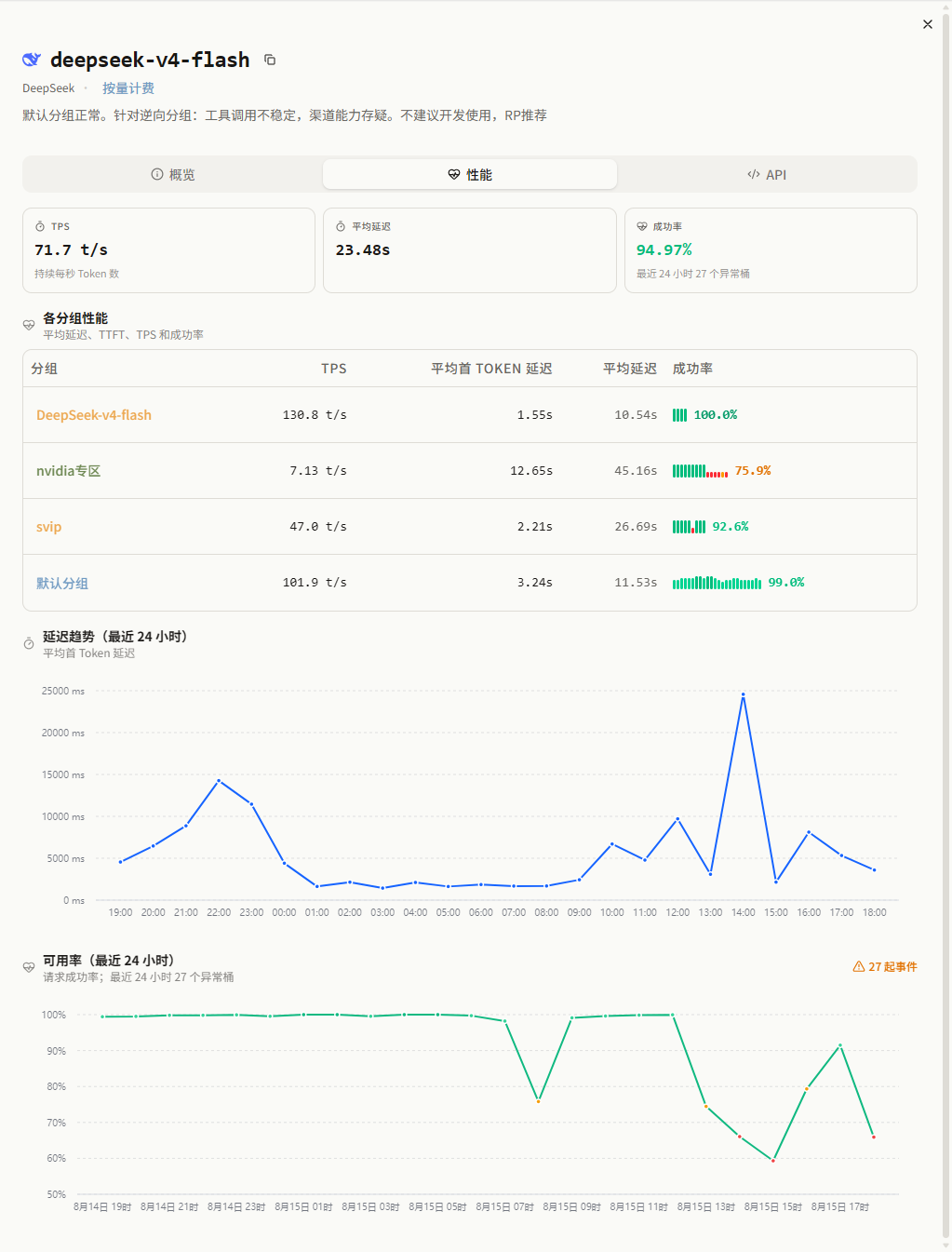Open the 27 起事件 incidents link
Screen dimensions: 952x1252
pos(885,966)
